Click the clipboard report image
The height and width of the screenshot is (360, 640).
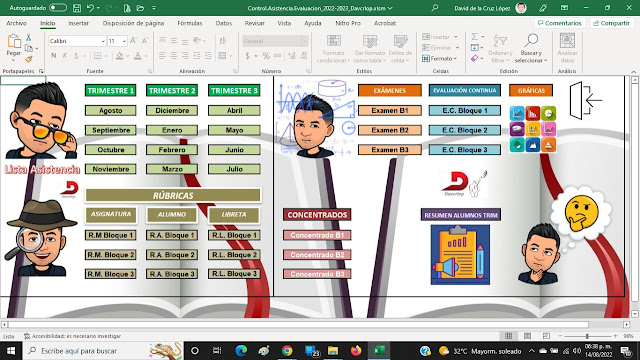pyautogui.click(x=460, y=255)
